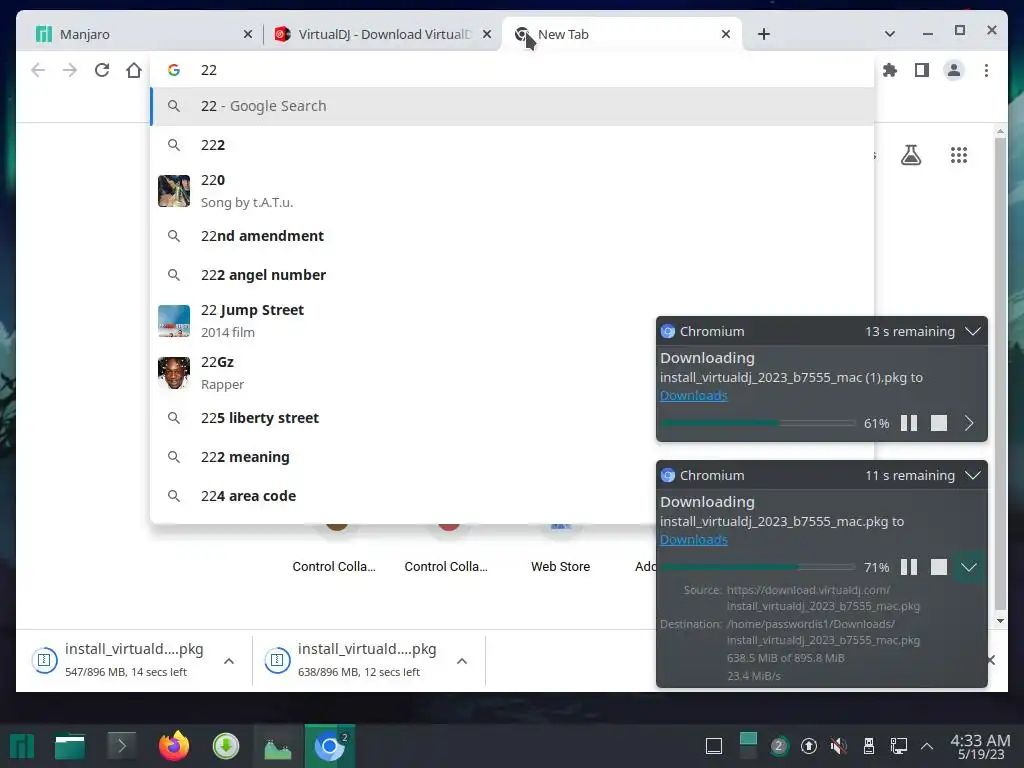Click the 71% download progress bar

(x=758, y=567)
